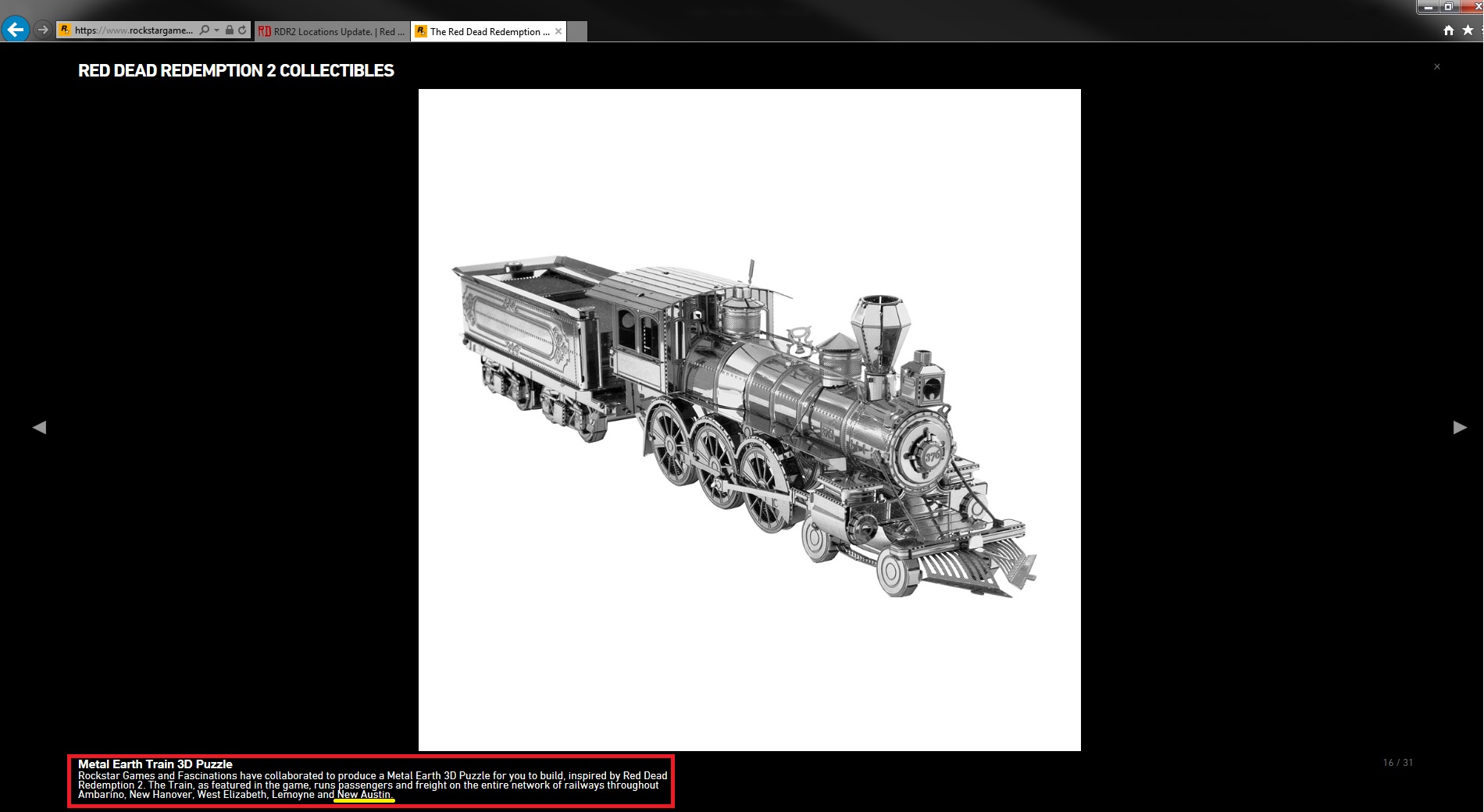This screenshot has width=1484, height=812.
Task: Switch to the RDR2 Locations Update tab
Action: (x=332, y=31)
